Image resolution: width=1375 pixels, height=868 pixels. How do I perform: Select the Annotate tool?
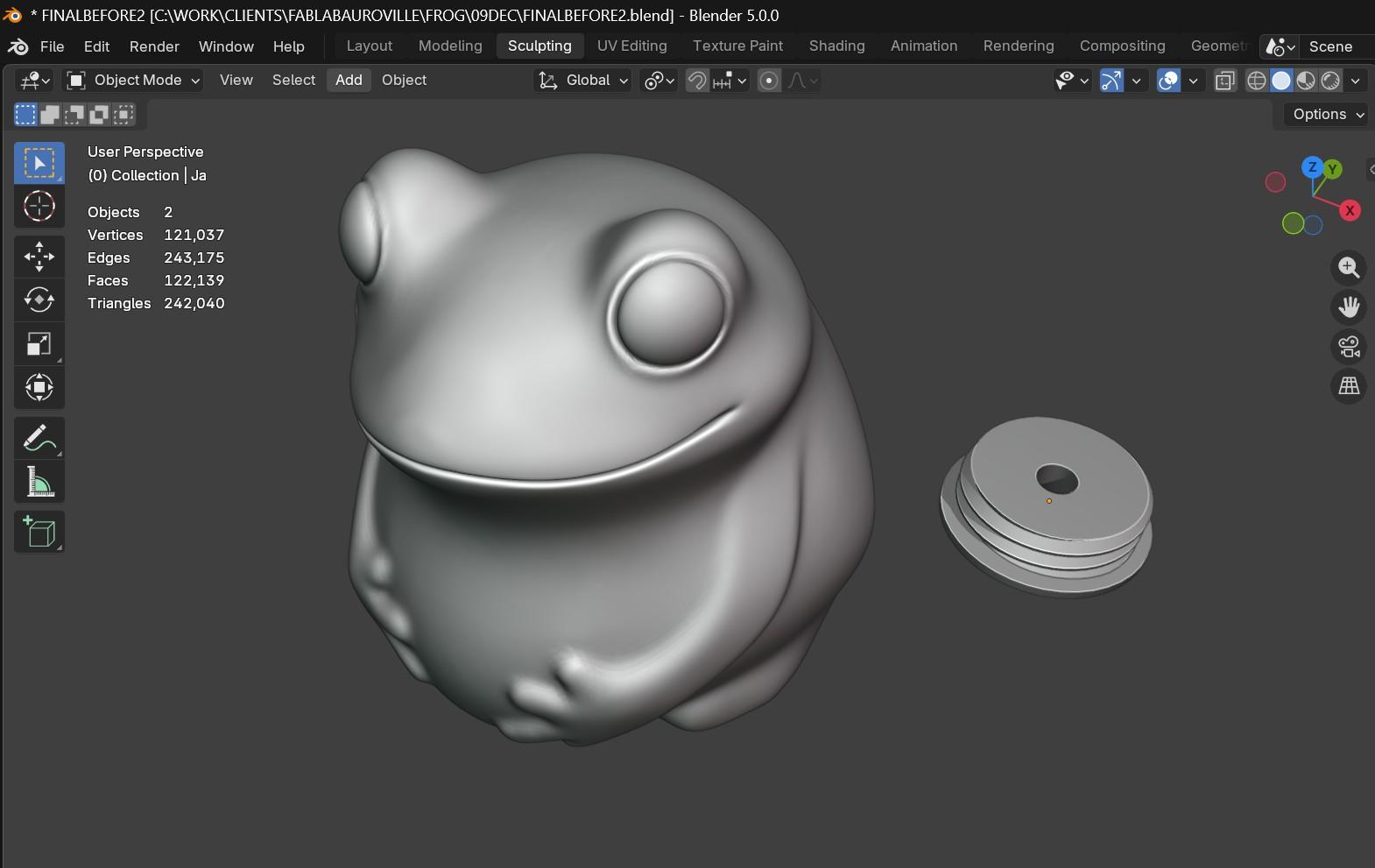[x=39, y=438]
